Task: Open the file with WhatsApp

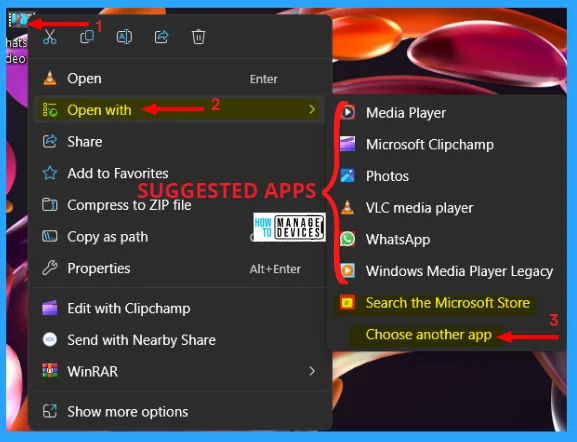Action: pyautogui.click(x=447, y=239)
